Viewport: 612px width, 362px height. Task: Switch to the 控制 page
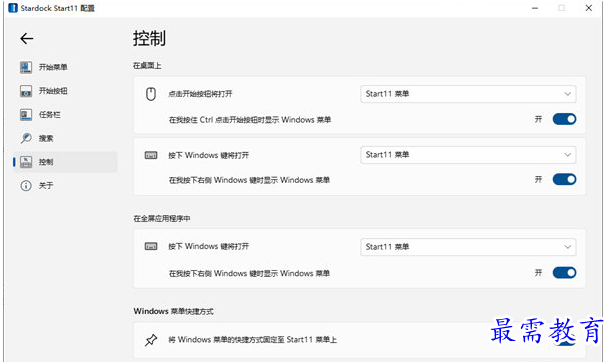[x=65, y=162]
